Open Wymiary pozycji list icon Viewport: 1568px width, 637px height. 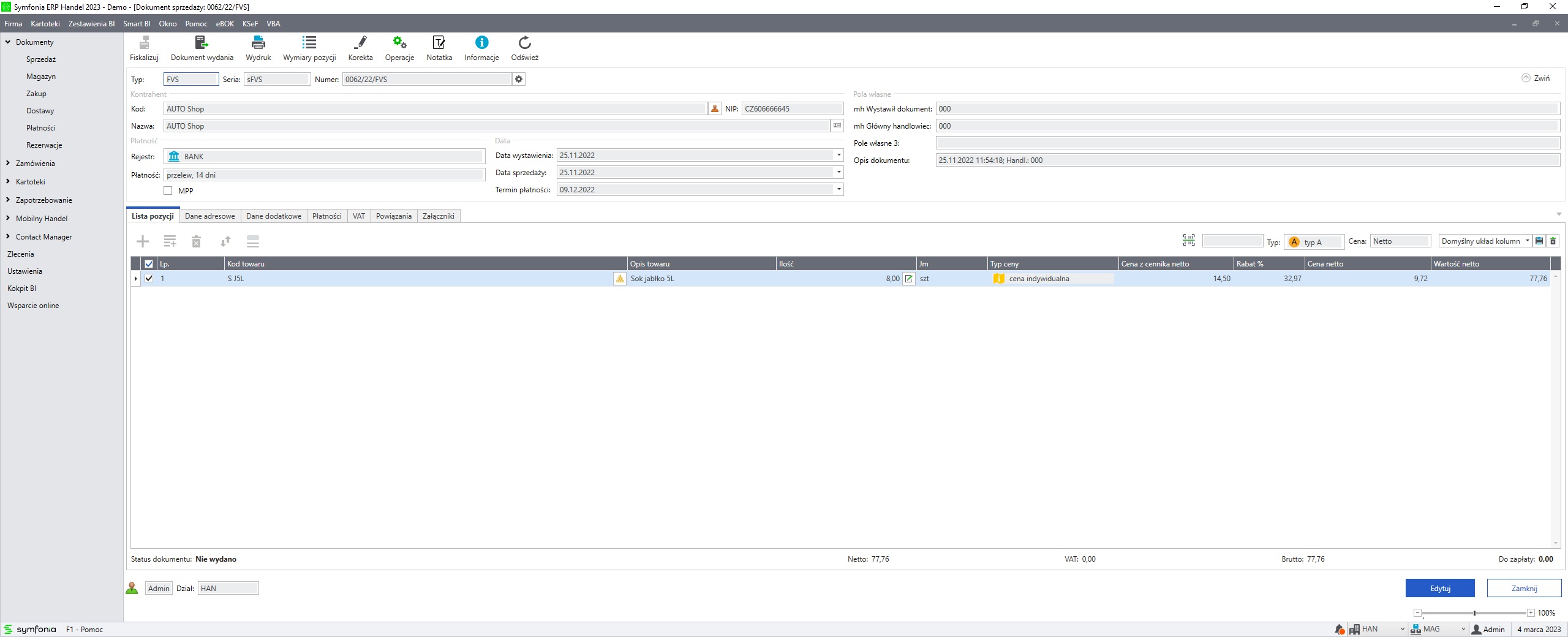point(309,43)
